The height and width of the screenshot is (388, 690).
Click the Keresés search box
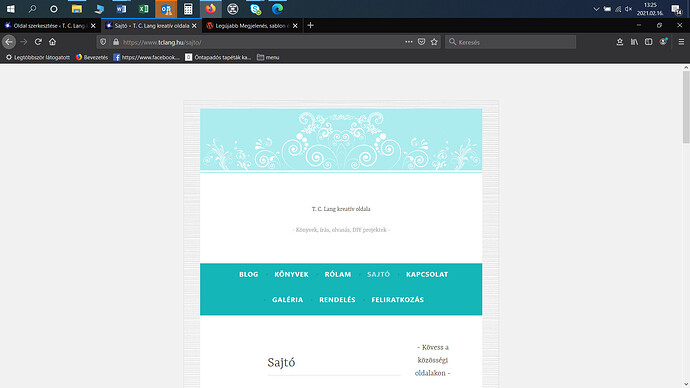pos(510,42)
